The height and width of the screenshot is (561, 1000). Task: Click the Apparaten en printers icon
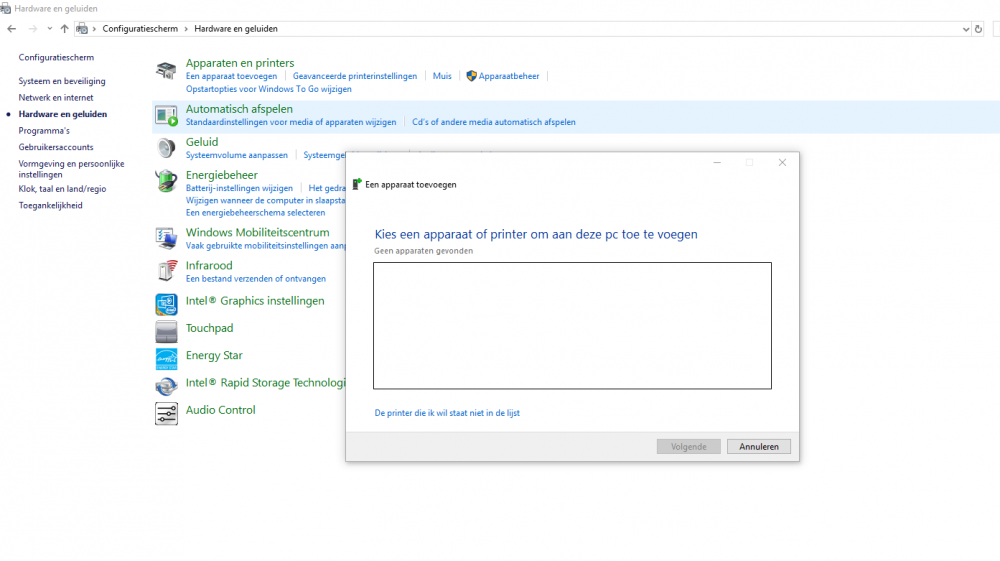click(x=166, y=70)
